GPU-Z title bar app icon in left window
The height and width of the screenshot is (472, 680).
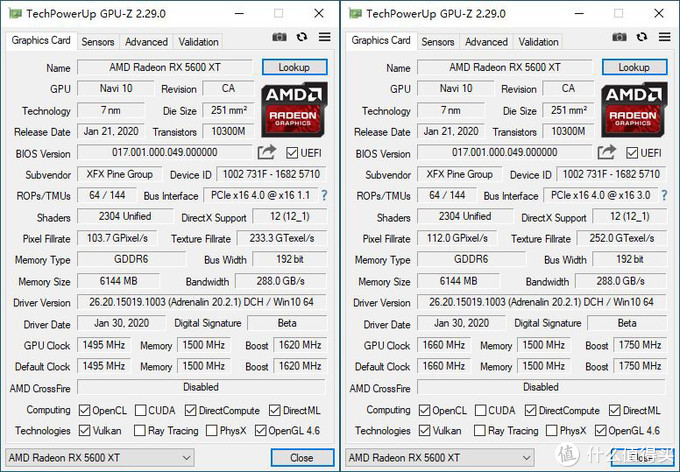[x=15, y=14]
